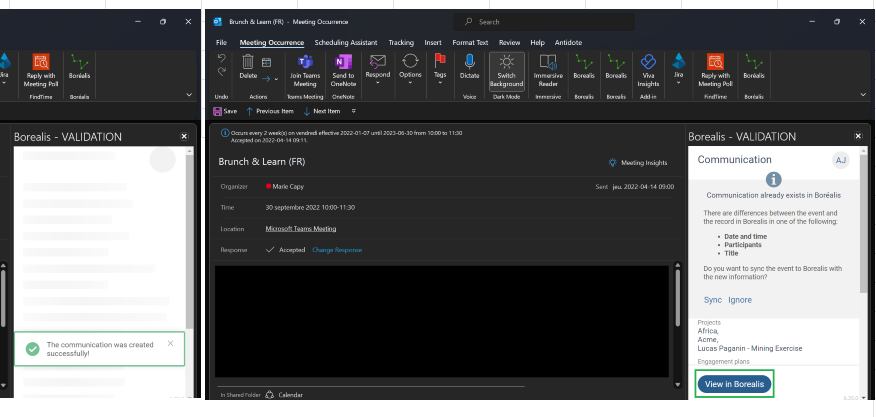The image size is (876, 417).
Task: Switch to Scheduling Assistant tab
Action: [x=345, y=43]
